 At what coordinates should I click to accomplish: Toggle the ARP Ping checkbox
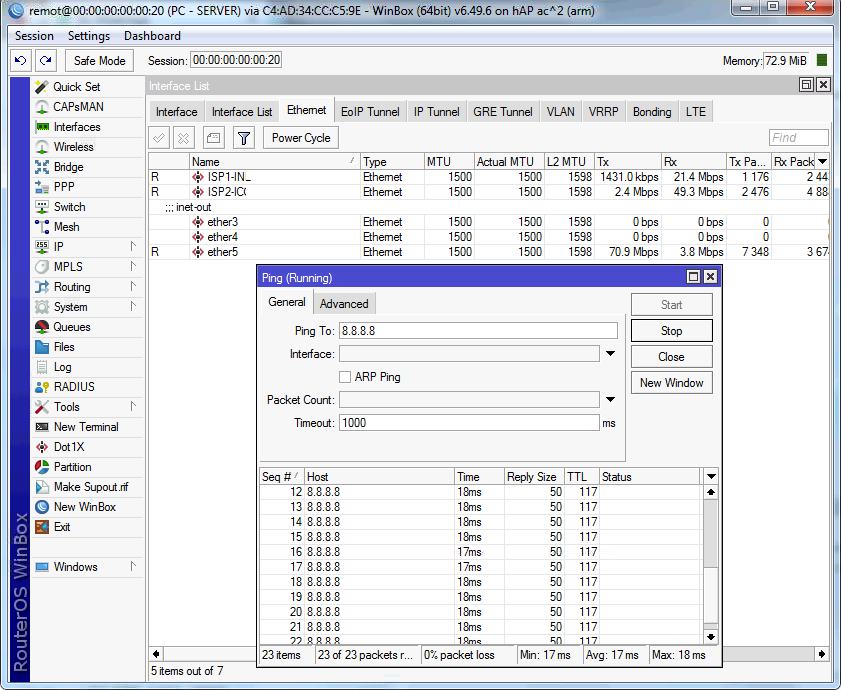[345, 377]
